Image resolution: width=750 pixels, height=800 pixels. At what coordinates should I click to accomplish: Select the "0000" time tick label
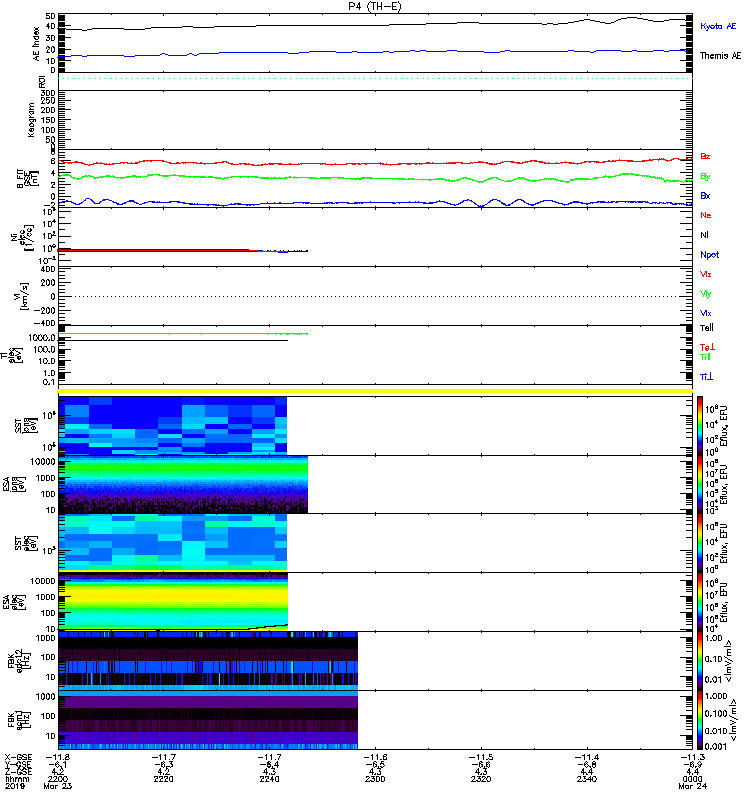pos(692,779)
